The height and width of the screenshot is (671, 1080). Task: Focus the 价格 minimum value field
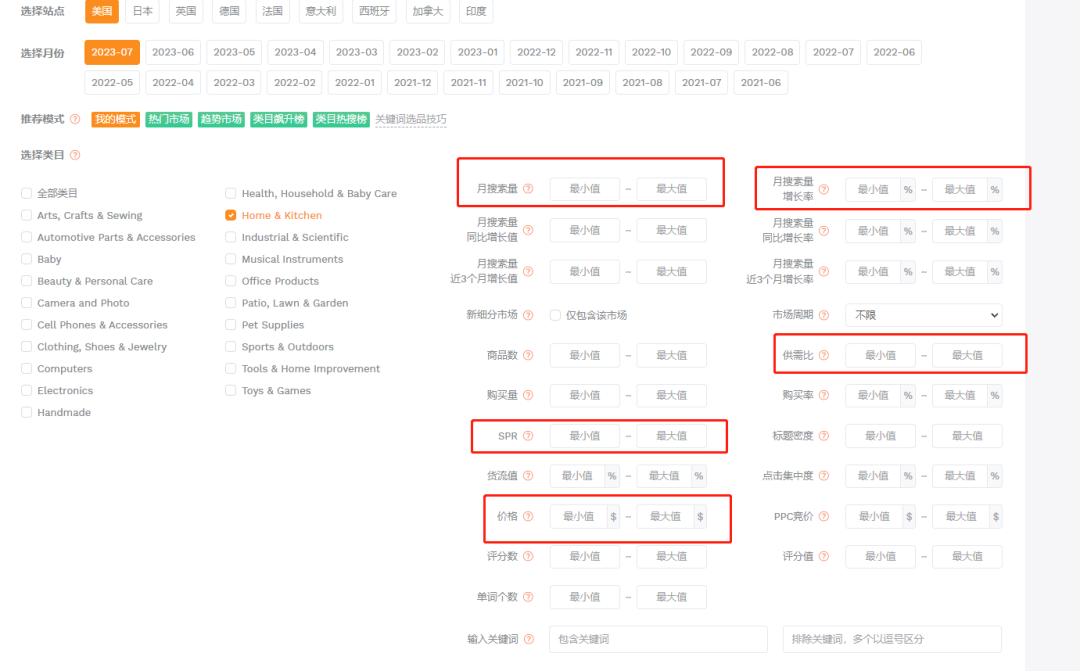click(x=579, y=517)
